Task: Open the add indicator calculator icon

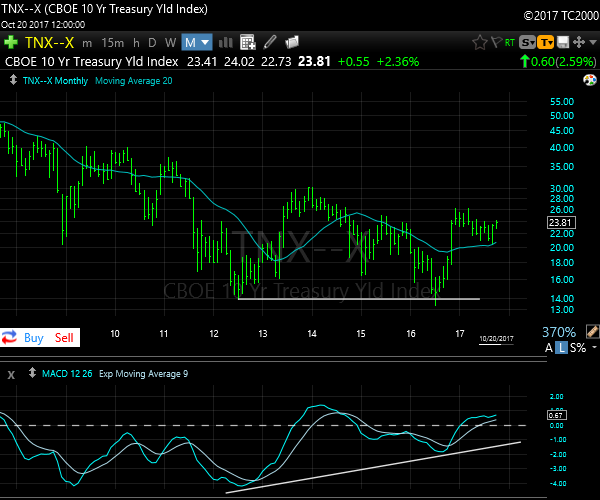Action: 248,42
